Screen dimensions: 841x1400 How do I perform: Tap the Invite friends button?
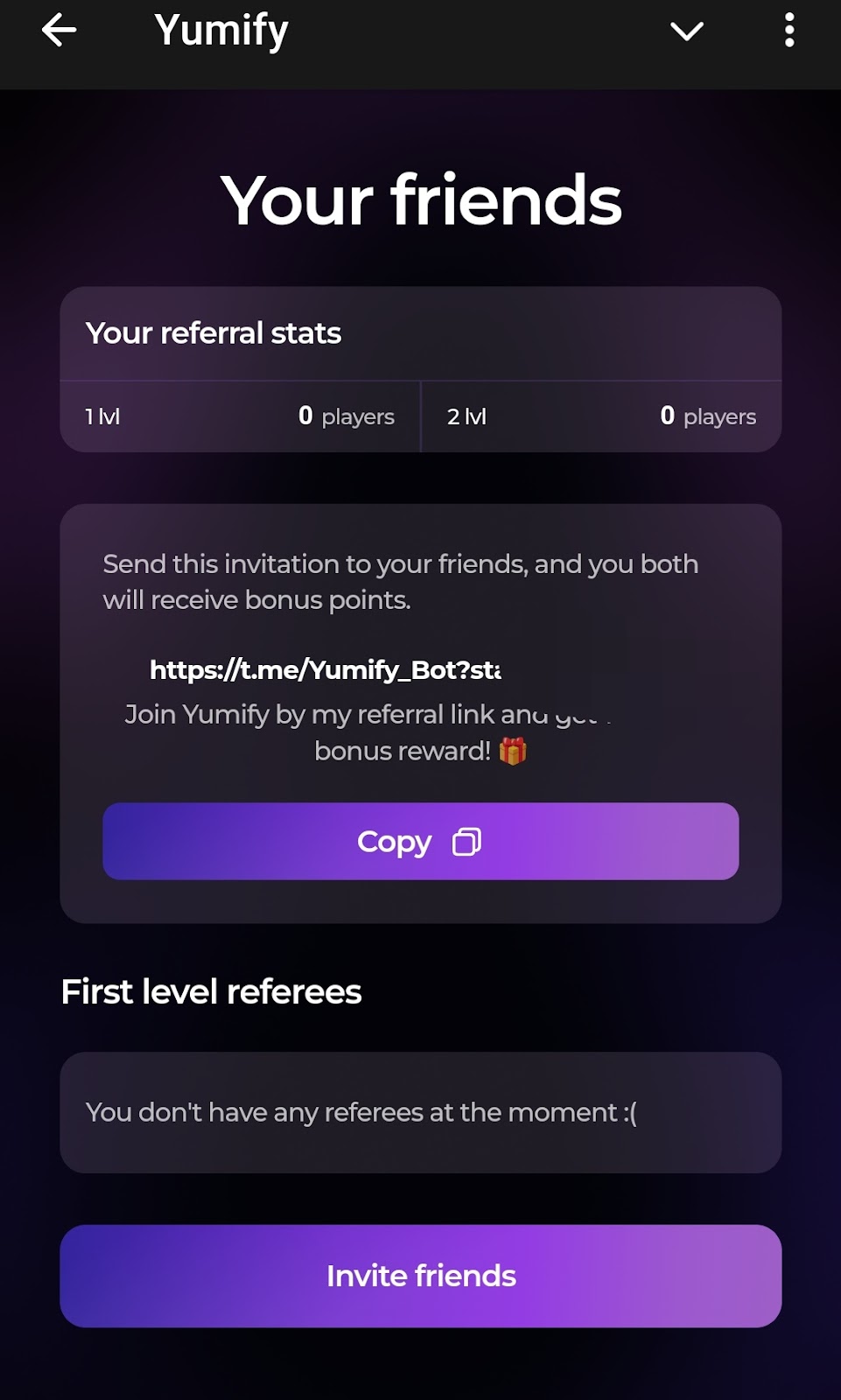[x=421, y=1276]
